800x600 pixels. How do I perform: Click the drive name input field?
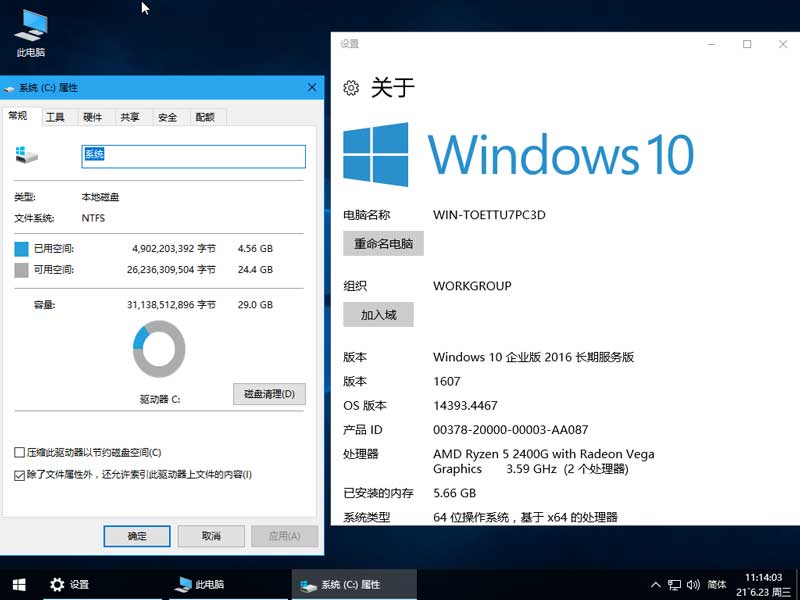193,156
